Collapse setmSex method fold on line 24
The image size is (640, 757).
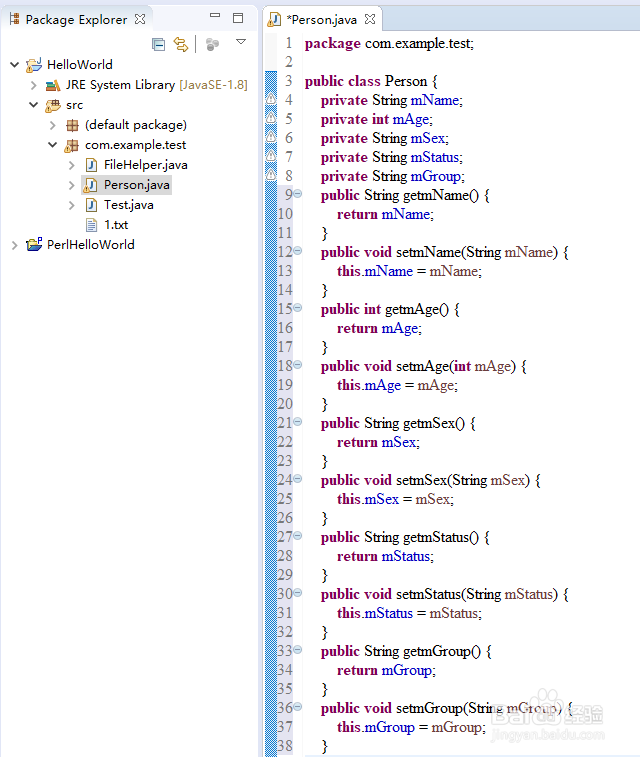point(298,478)
